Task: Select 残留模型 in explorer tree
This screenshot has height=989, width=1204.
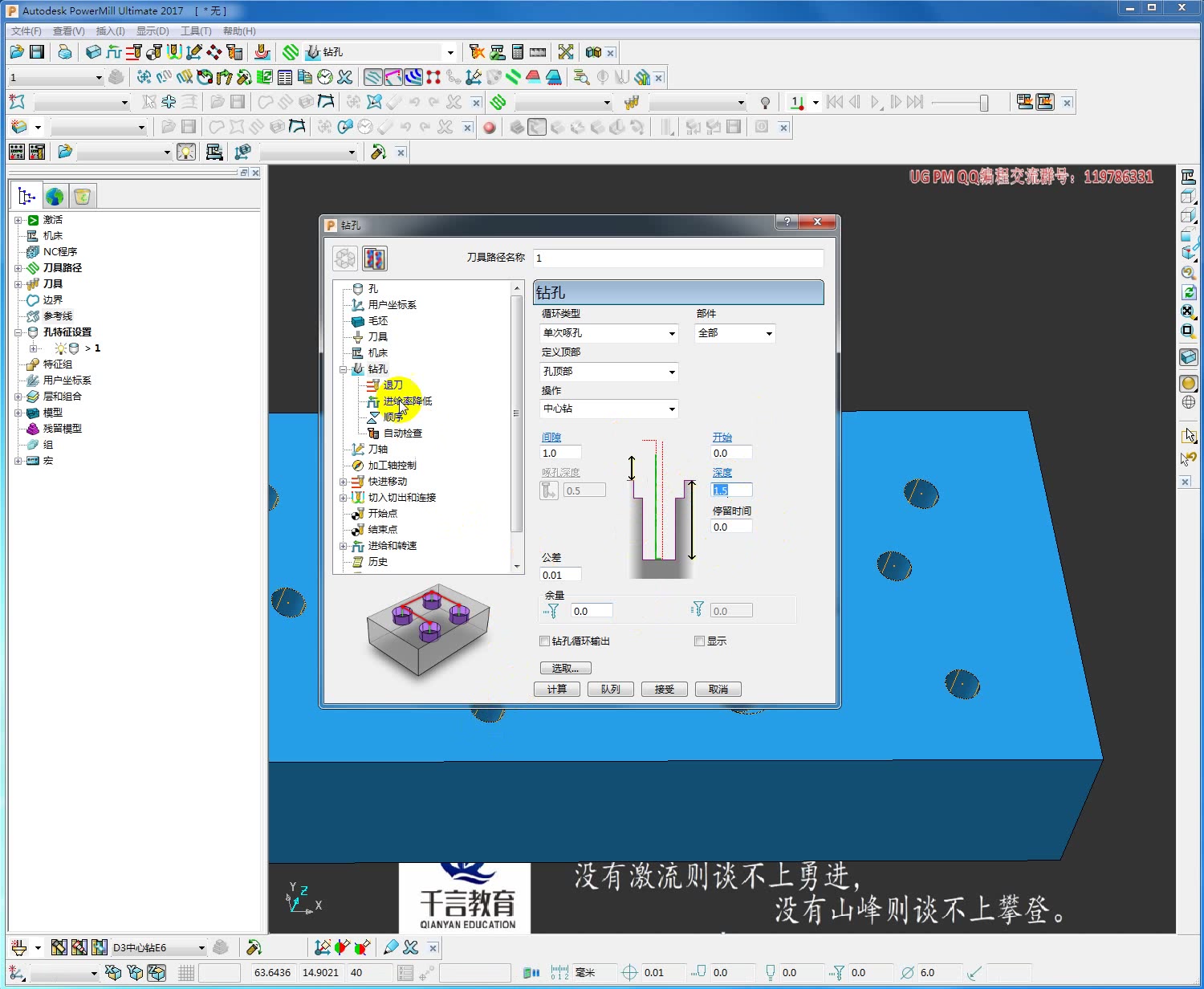Action: pos(63,429)
